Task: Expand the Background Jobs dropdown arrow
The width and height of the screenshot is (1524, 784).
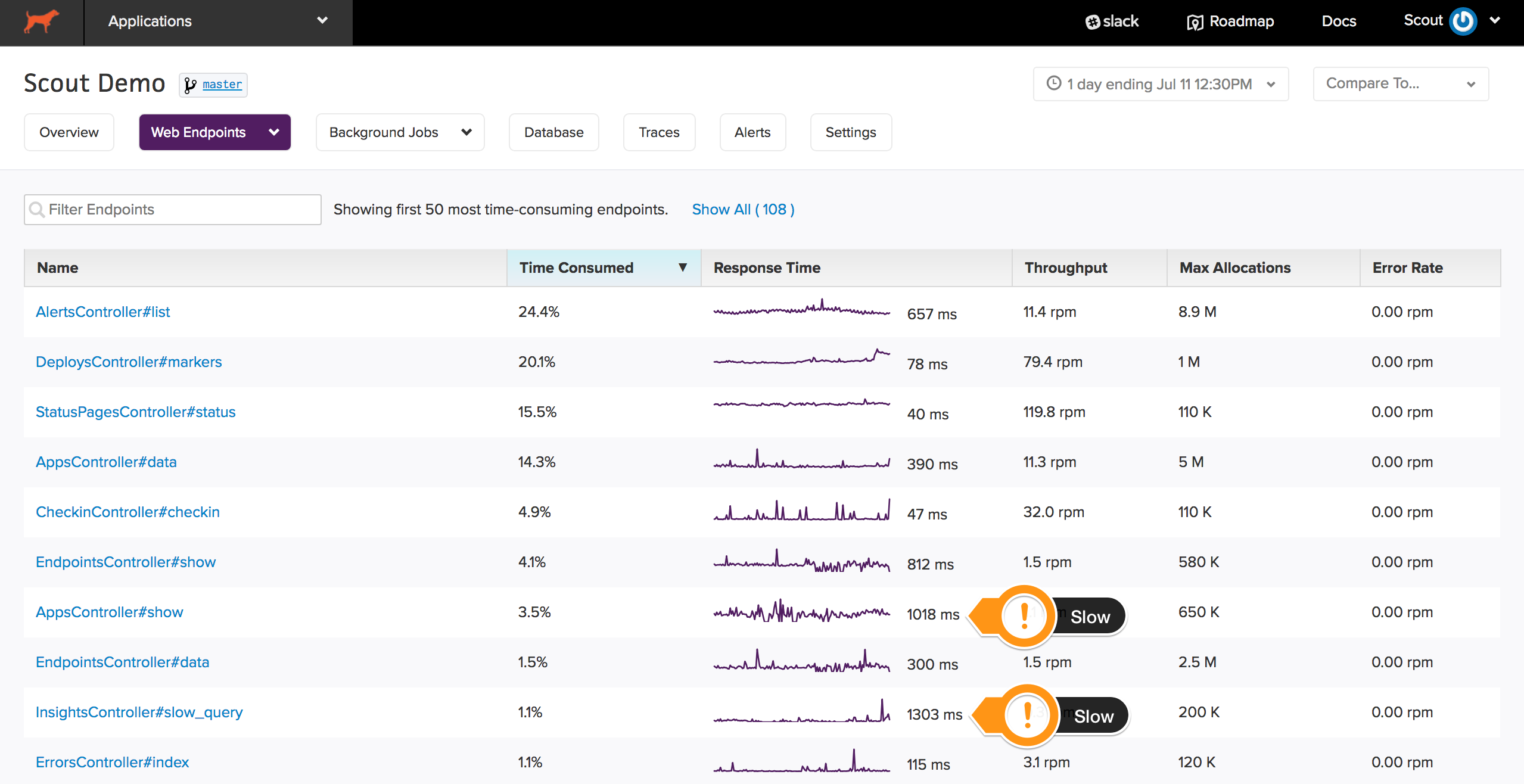Action: (x=466, y=132)
